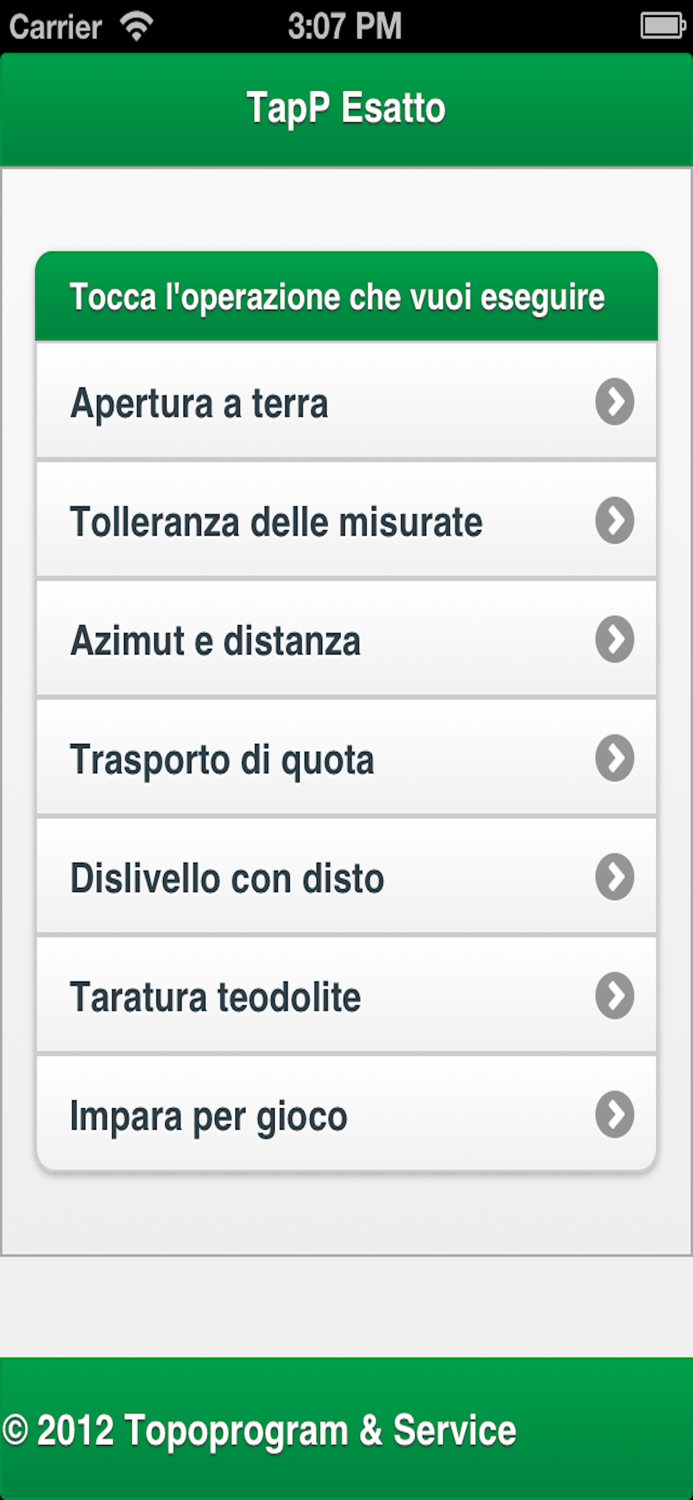Open the Apertura a terra operation
Viewport: 693px width, 1500px height.
pos(300,402)
